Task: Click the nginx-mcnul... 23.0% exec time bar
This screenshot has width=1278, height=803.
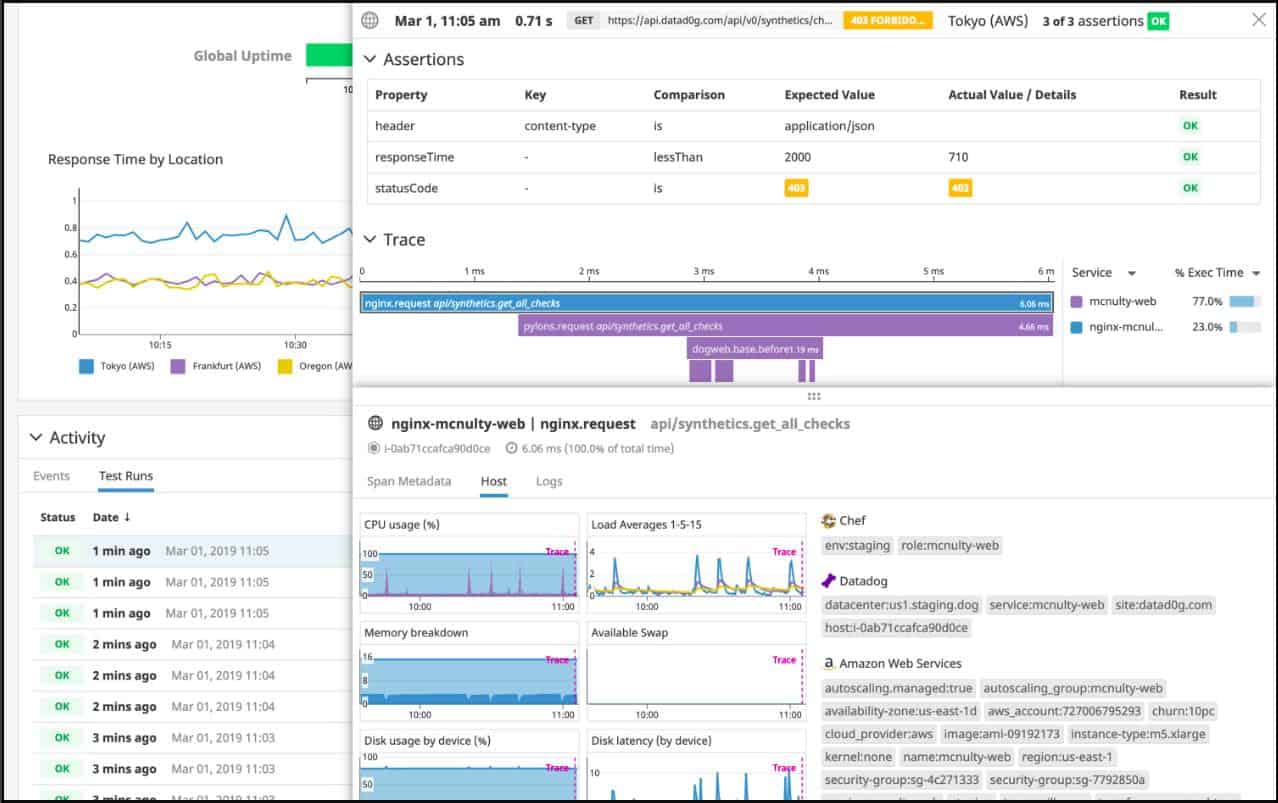Action: click(x=1244, y=327)
